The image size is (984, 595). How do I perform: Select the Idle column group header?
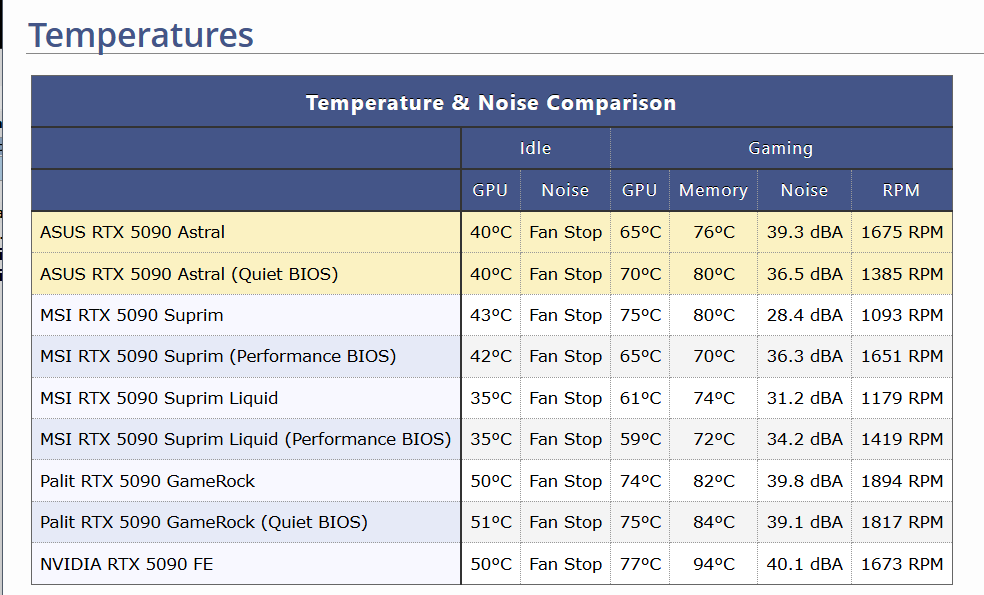click(535, 148)
